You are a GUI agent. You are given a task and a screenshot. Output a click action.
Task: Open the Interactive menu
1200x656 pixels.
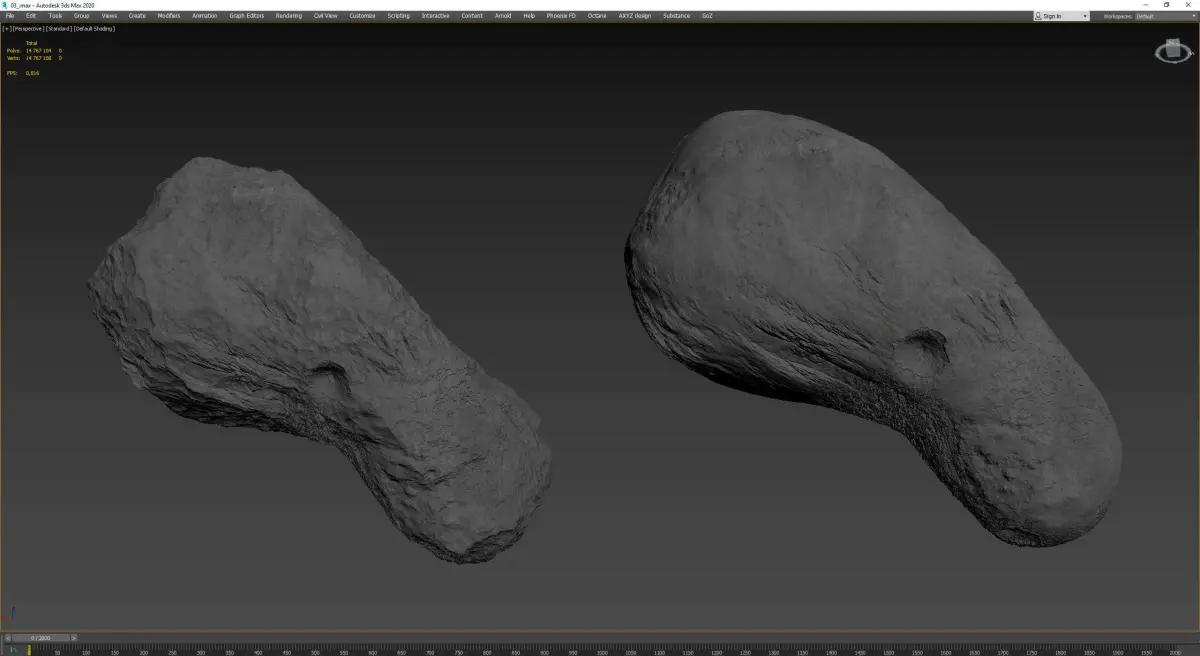(x=435, y=16)
